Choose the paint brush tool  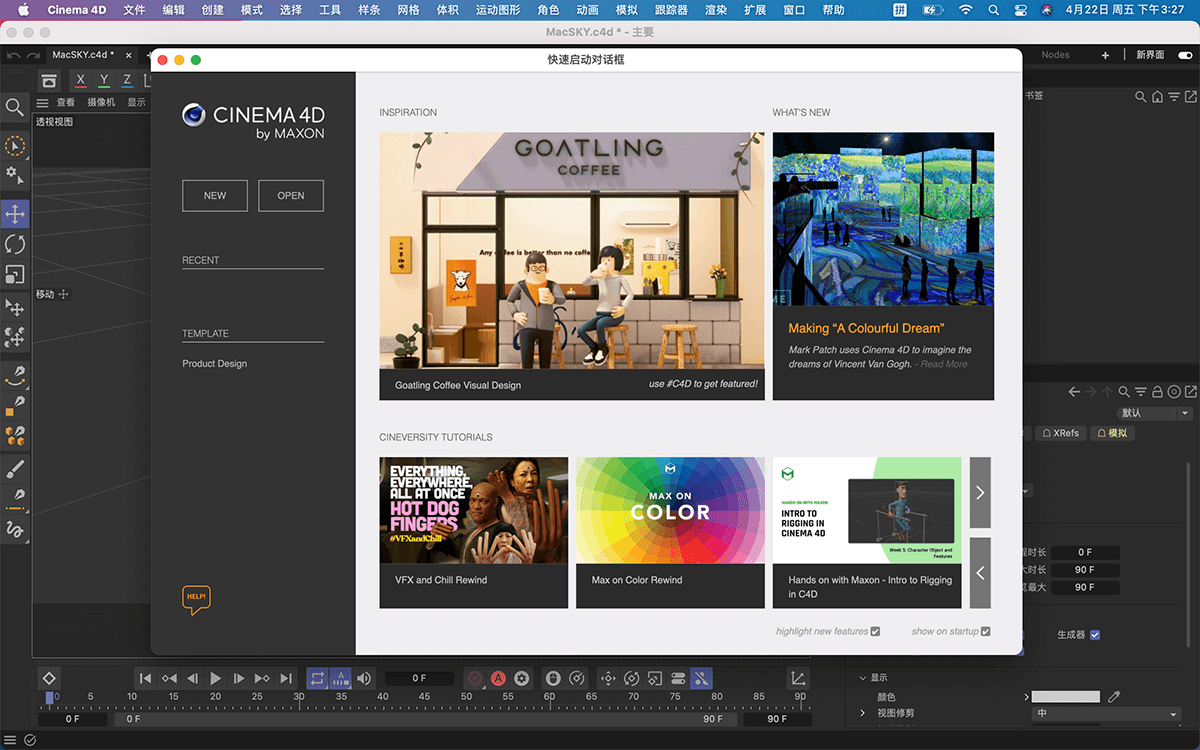[x=15, y=468]
